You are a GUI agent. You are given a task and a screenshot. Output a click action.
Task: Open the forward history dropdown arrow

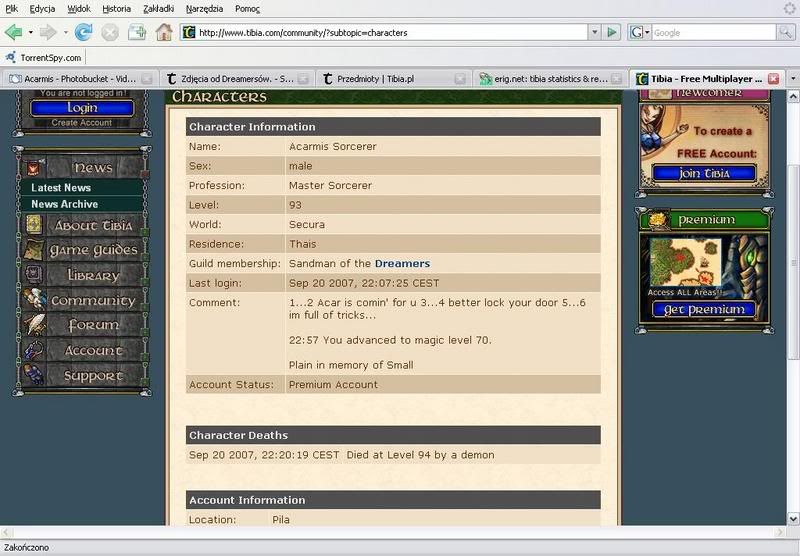tap(65, 33)
